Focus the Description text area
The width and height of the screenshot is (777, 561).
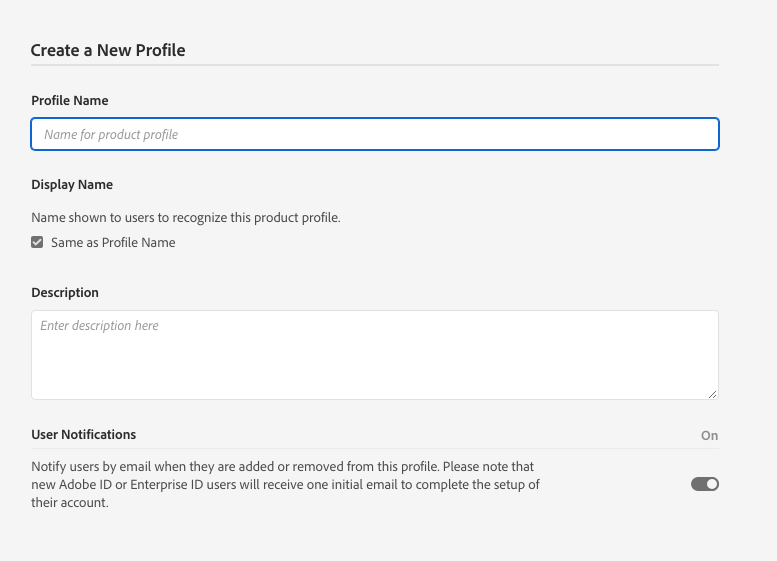tap(374, 360)
